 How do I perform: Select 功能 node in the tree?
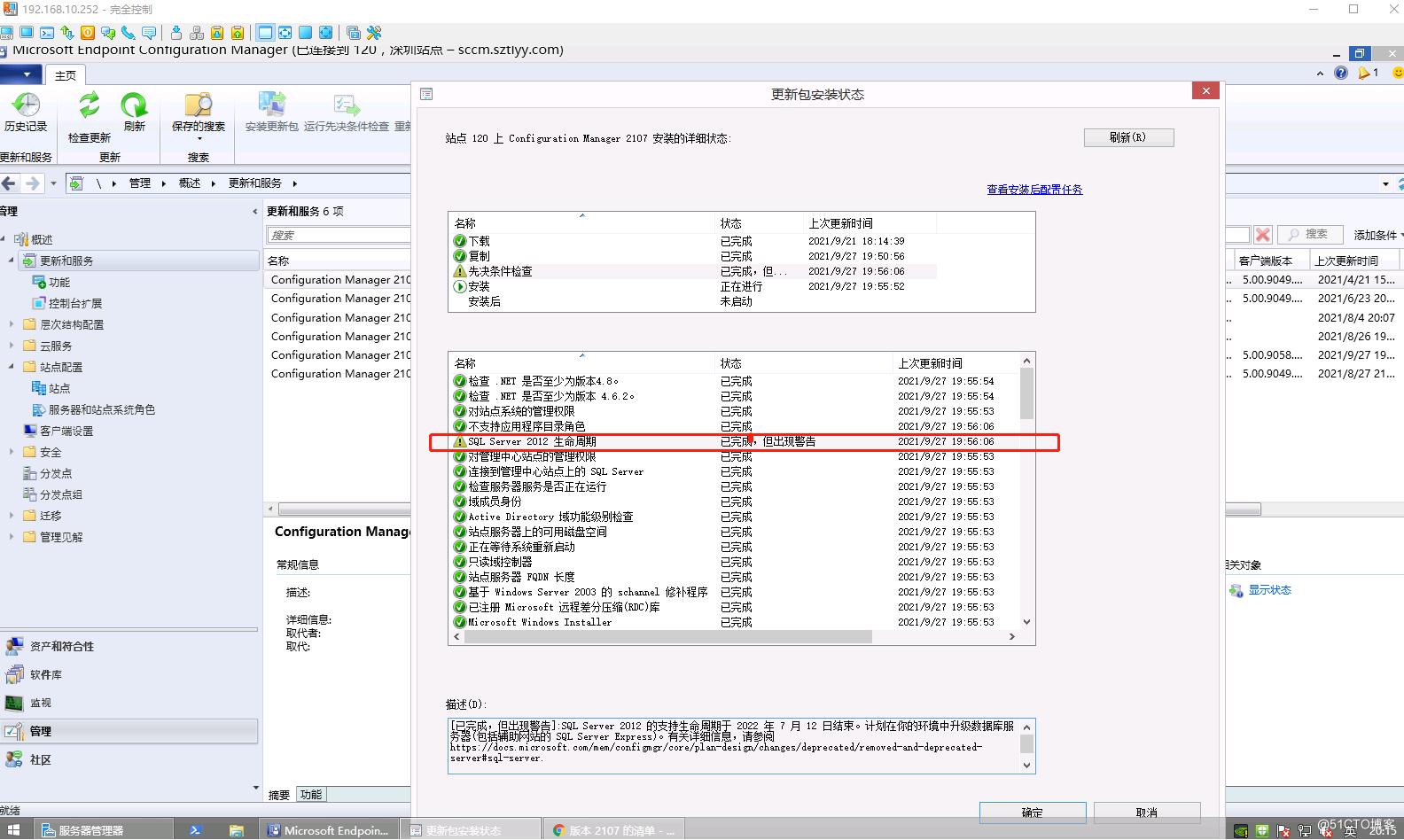click(59, 282)
